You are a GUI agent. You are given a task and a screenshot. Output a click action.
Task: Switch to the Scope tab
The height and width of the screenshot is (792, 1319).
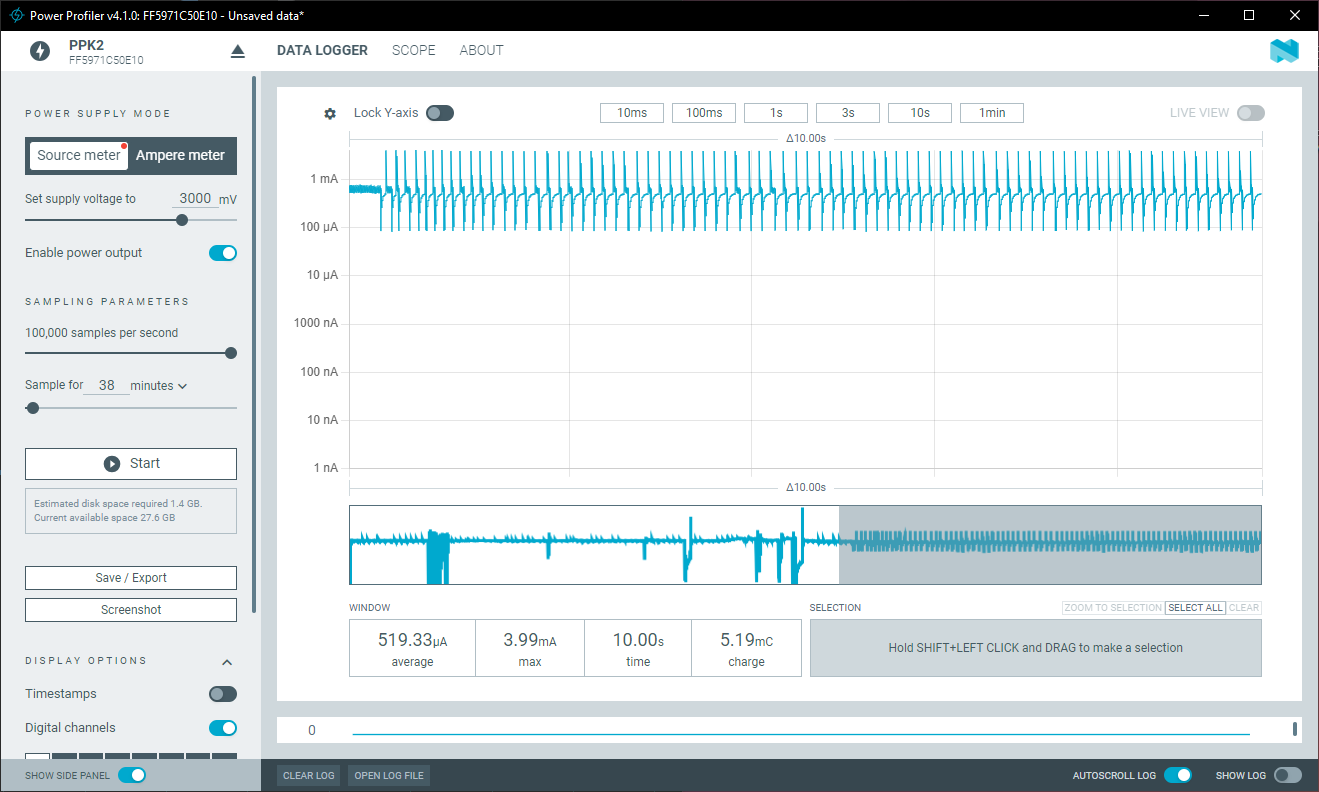point(413,50)
